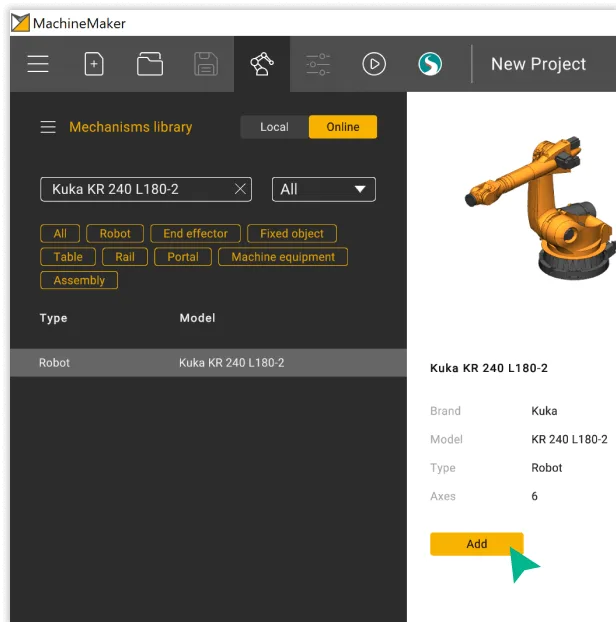Filter by End effector tag

[x=195, y=233]
